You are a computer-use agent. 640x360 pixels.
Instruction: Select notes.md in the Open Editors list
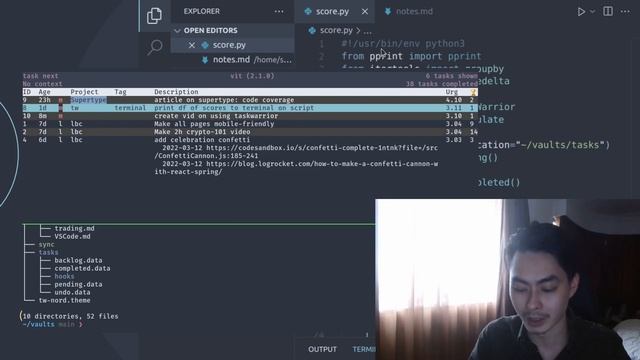coord(233,60)
